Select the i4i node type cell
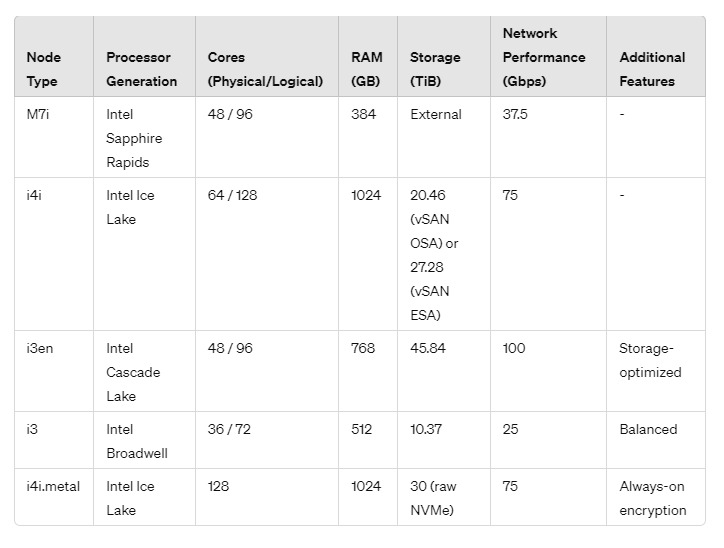724x548 pixels. point(54,254)
